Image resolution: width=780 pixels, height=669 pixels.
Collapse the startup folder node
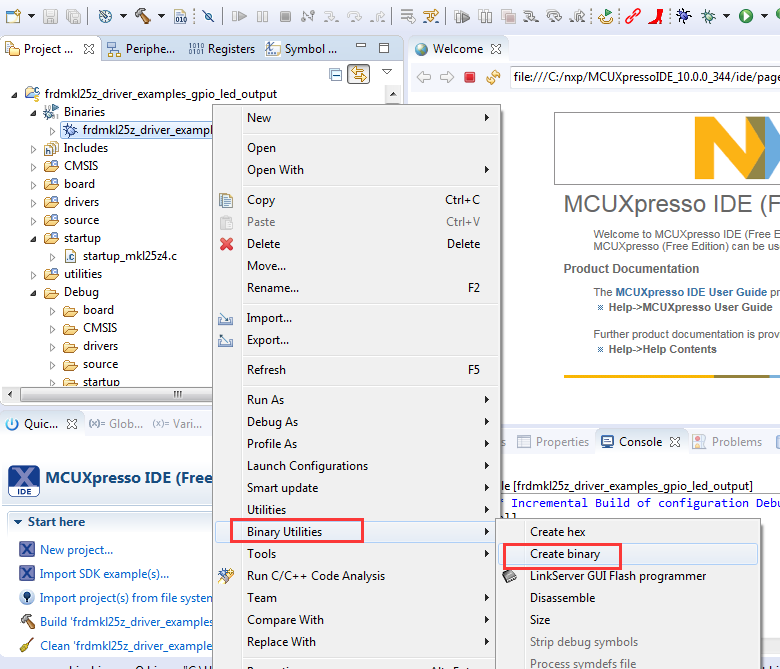pyautogui.click(x=33, y=239)
